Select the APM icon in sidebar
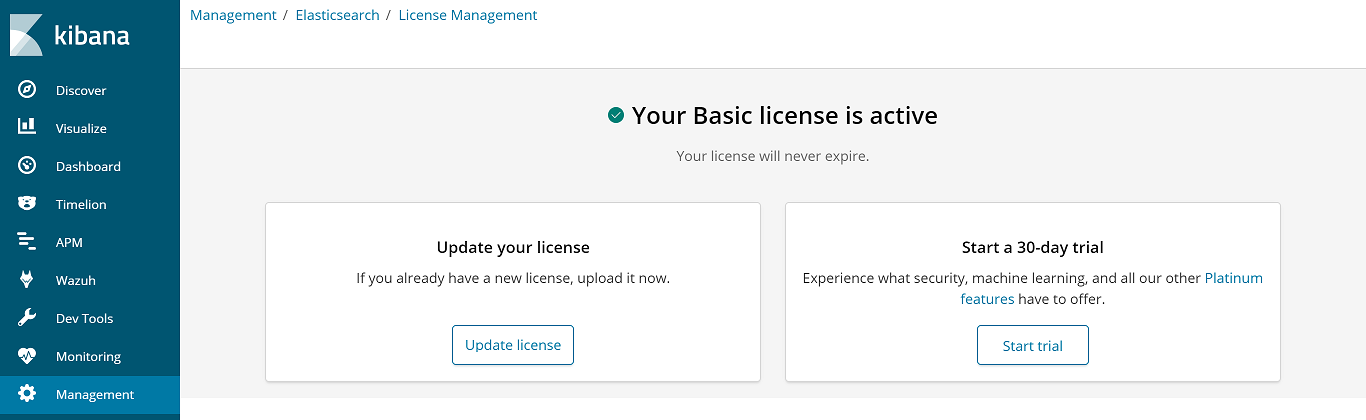Viewport: 1366px width, 420px height. [27, 242]
